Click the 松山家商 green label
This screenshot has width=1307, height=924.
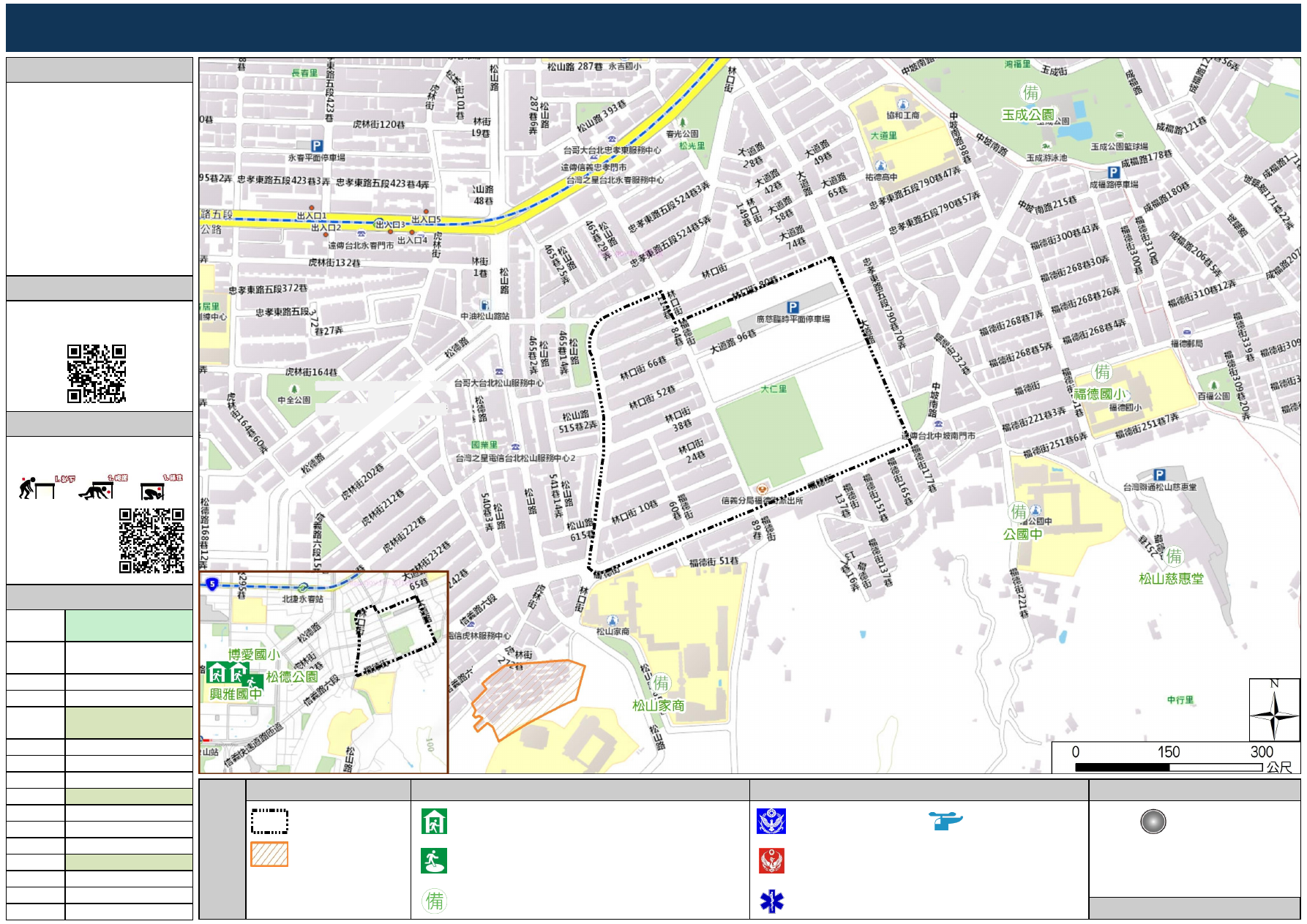point(658,705)
